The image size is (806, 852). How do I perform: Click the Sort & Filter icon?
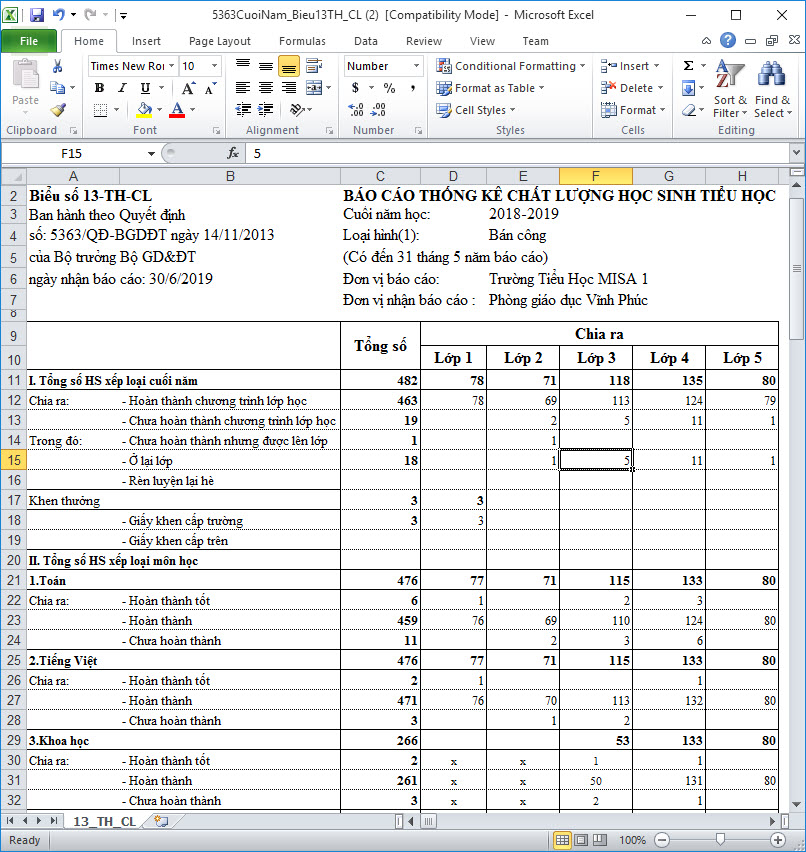730,90
